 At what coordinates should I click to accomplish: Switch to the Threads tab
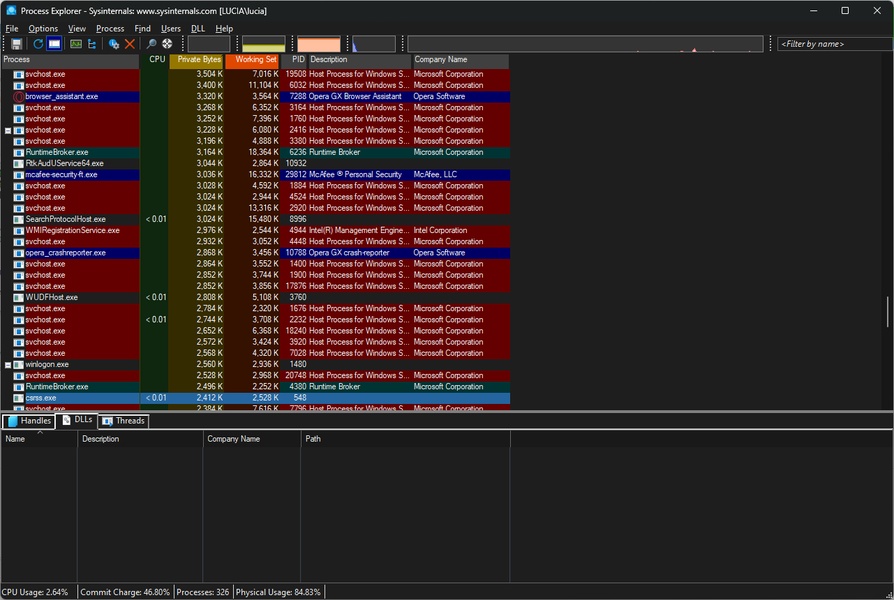pos(124,421)
